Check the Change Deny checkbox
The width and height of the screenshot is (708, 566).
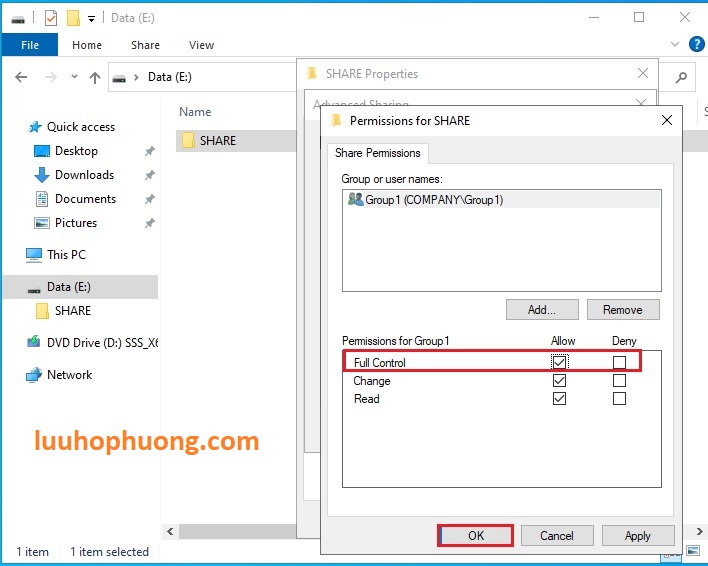619,381
